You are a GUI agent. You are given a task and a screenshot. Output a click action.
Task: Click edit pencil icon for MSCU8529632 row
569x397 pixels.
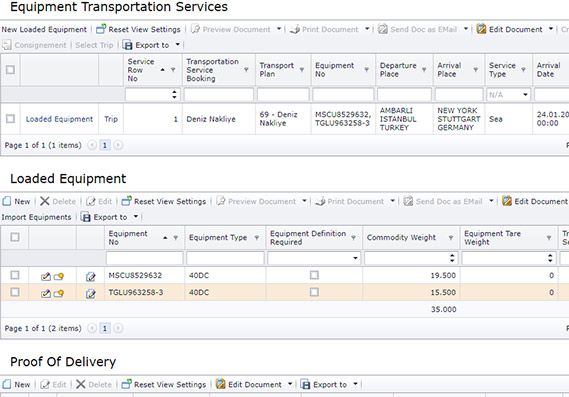[x=45, y=277]
